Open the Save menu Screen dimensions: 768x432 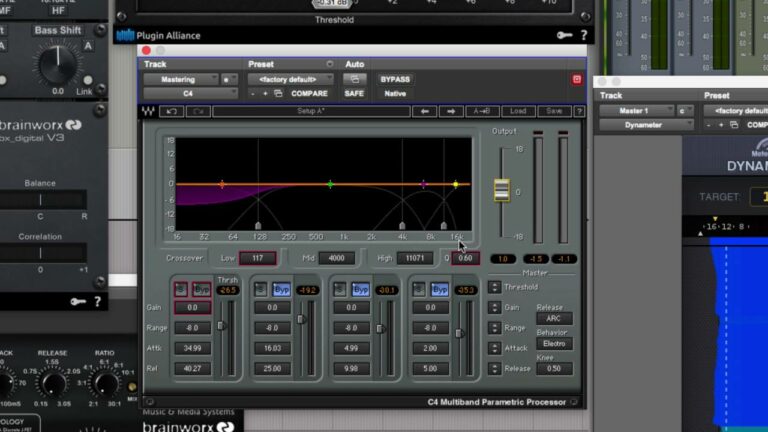click(554, 111)
